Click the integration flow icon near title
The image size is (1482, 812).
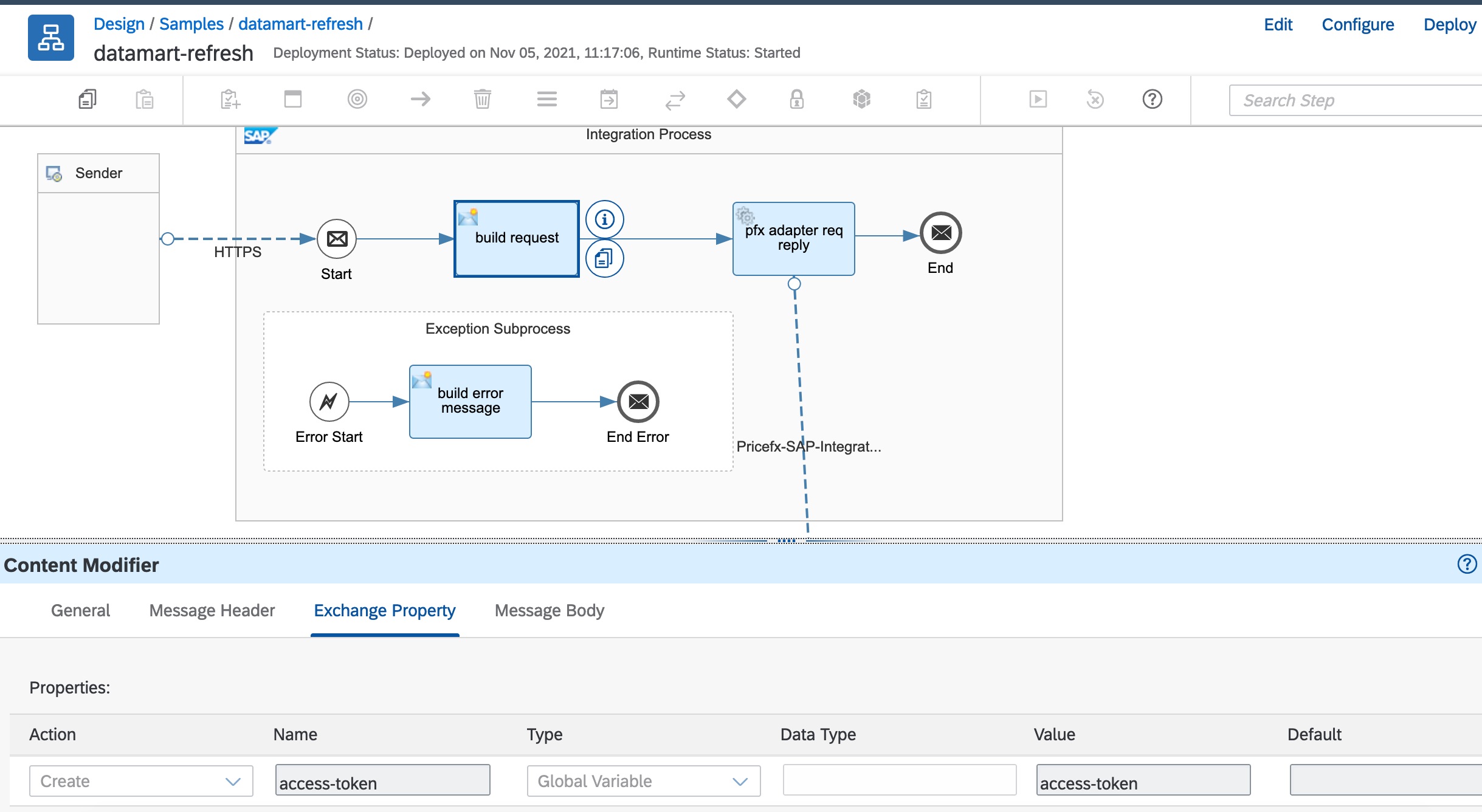(51, 38)
